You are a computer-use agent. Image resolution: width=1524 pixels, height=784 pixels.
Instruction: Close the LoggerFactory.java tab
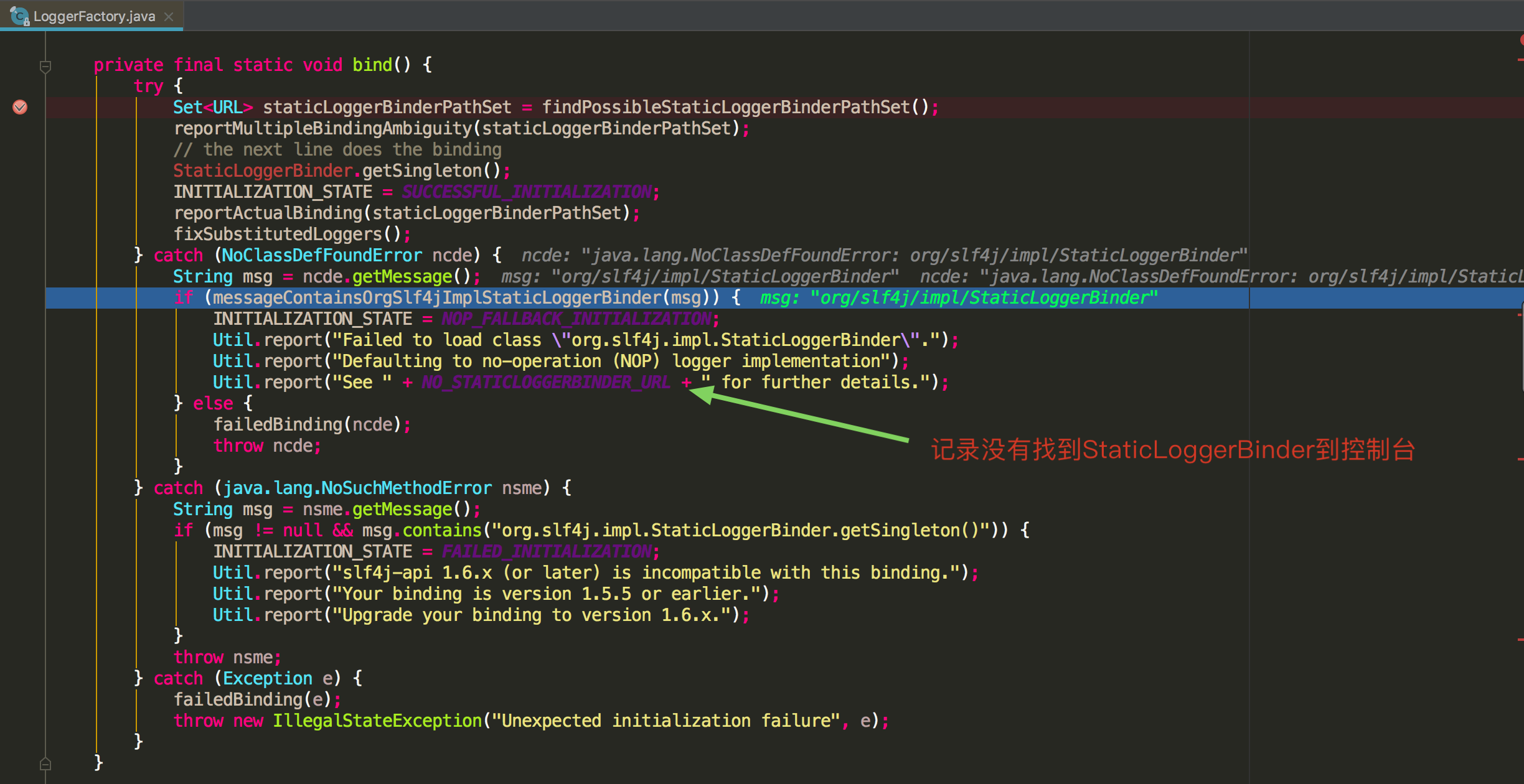(169, 16)
